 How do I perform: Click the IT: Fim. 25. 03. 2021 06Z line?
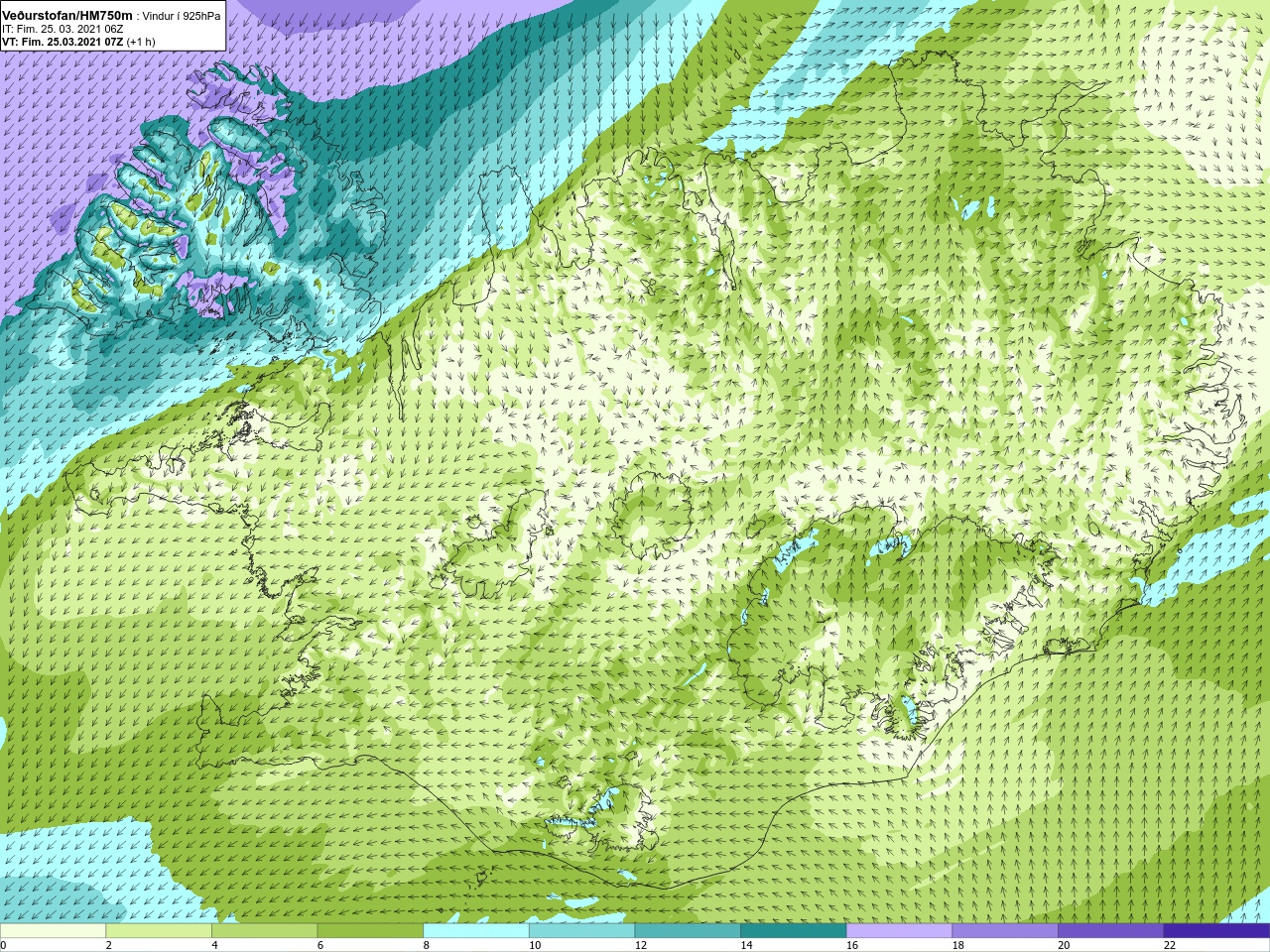point(63,30)
